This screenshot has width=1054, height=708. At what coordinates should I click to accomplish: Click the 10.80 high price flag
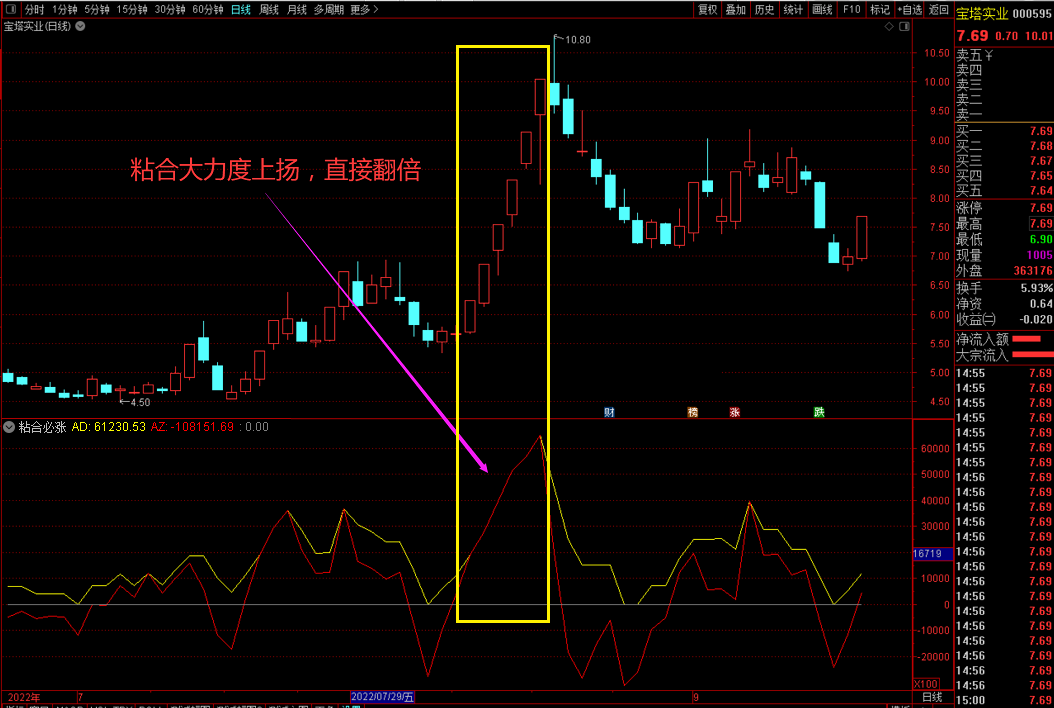tap(576, 40)
